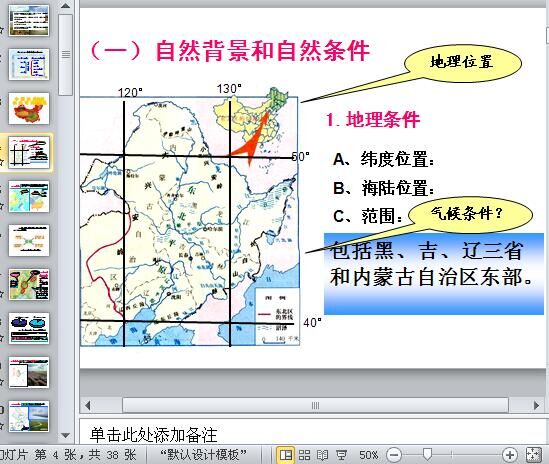549x464 pixels.
Task: Zoom out with the minus button
Action: coord(394,455)
